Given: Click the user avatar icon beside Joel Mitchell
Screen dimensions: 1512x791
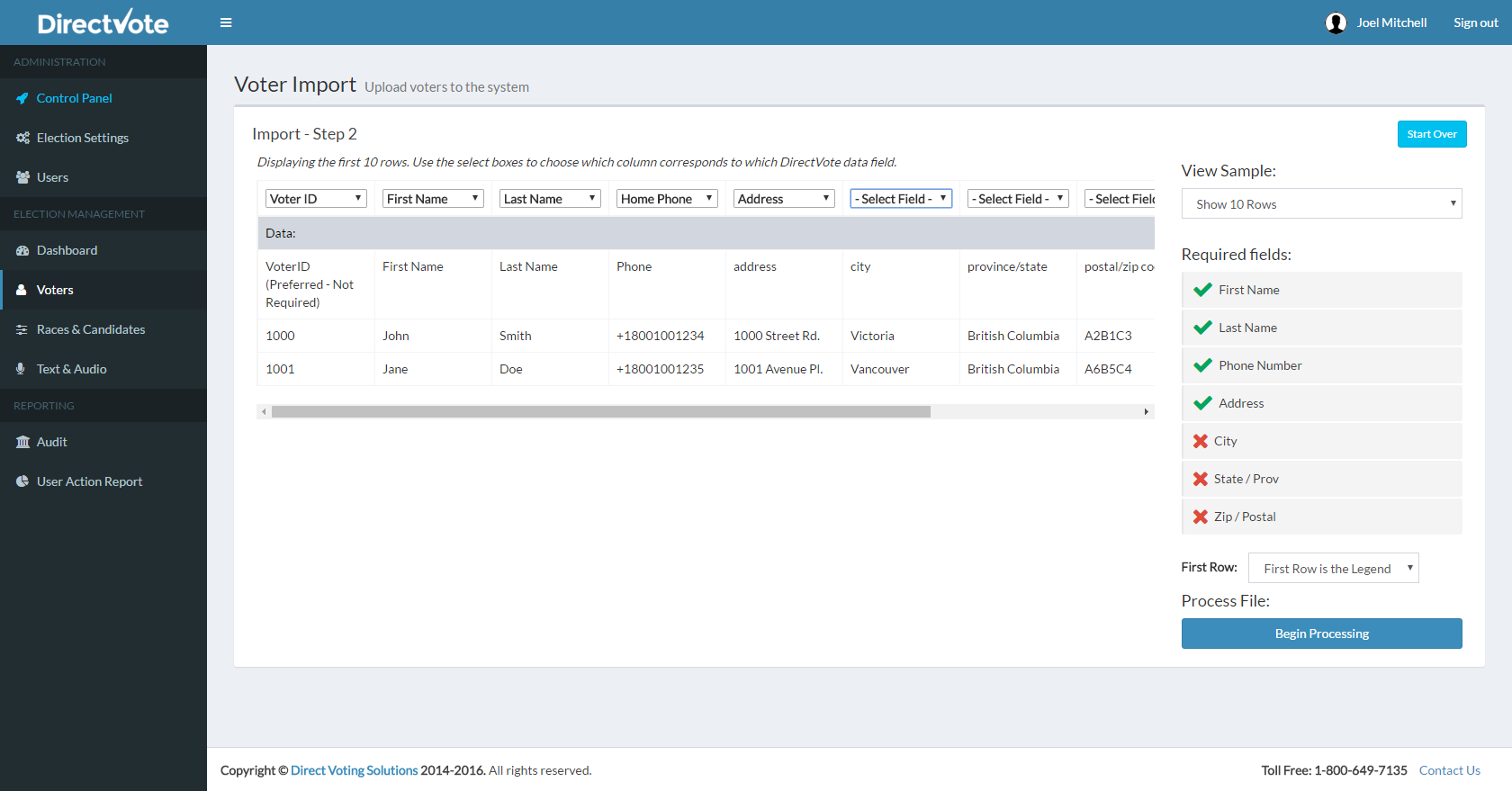Looking at the screenshot, I should tap(1336, 22).
